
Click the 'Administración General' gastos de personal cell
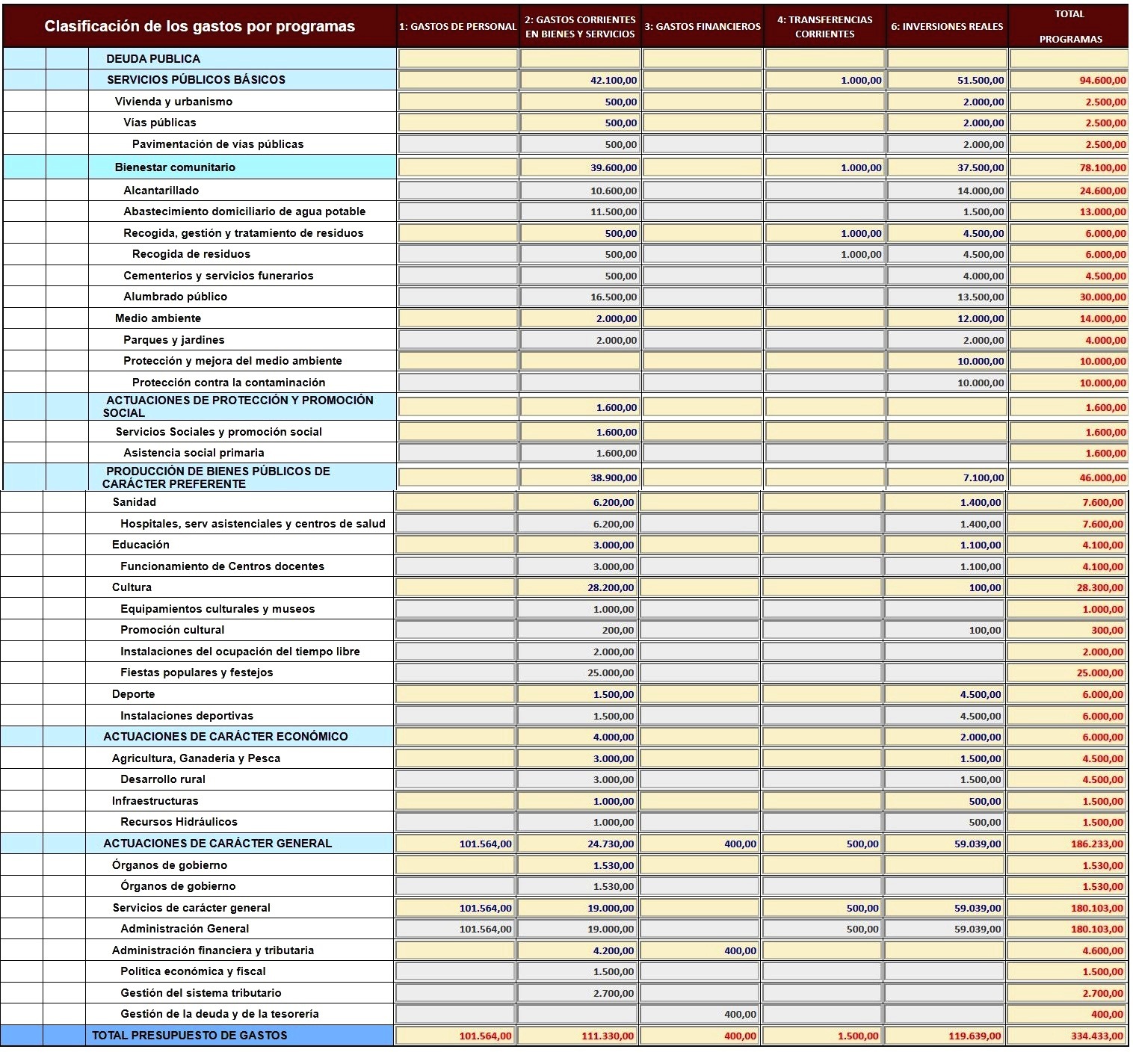point(455,930)
